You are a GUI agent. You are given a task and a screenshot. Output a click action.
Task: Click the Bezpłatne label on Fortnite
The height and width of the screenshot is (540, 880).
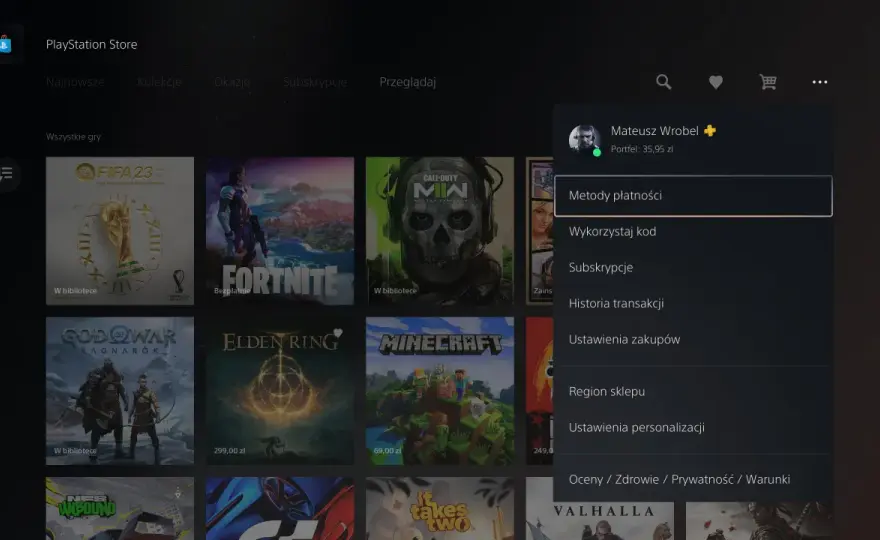tap(232, 291)
